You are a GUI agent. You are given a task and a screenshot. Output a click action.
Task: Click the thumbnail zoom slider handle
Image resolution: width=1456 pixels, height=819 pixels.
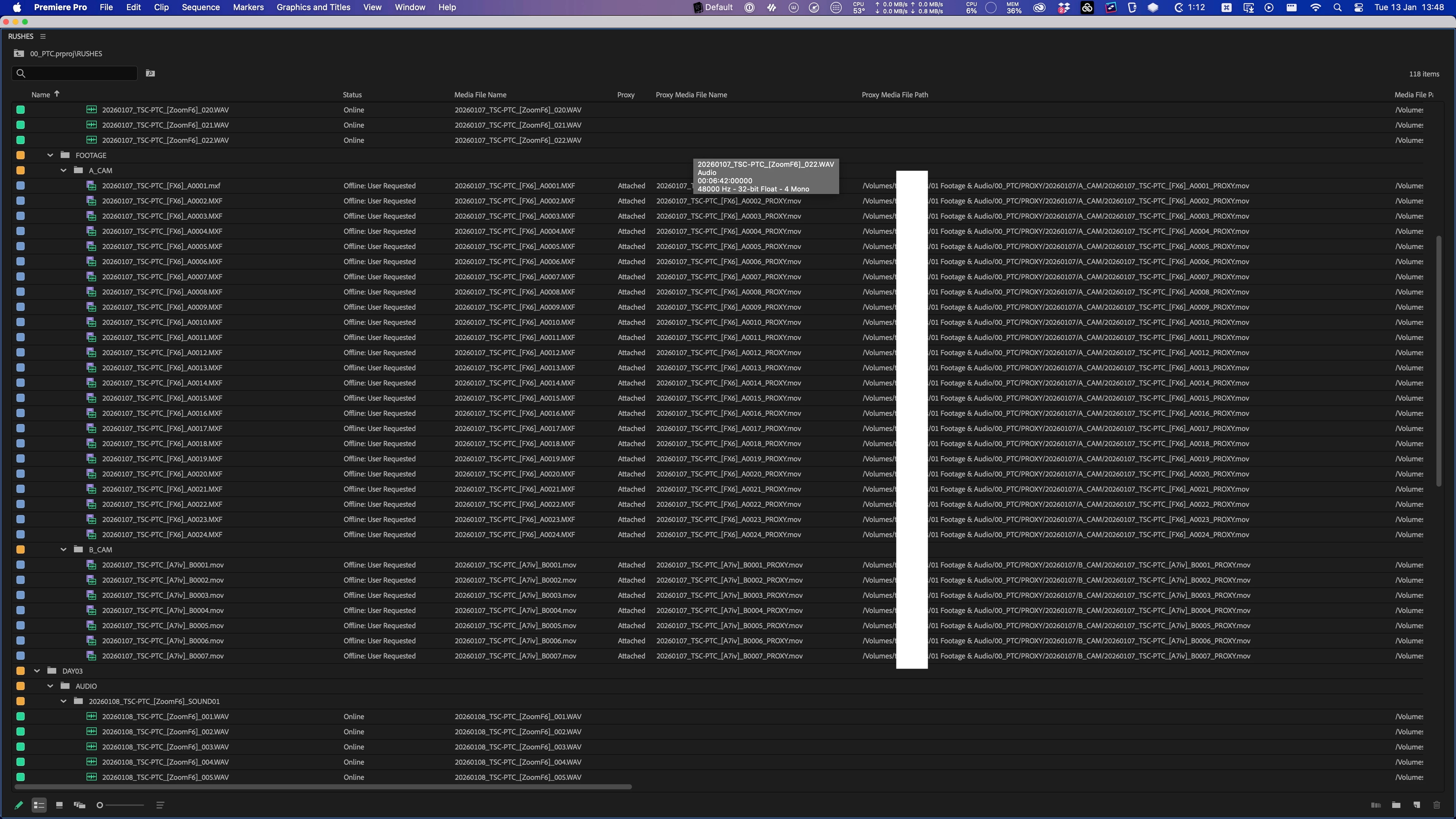tap(100, 805)
